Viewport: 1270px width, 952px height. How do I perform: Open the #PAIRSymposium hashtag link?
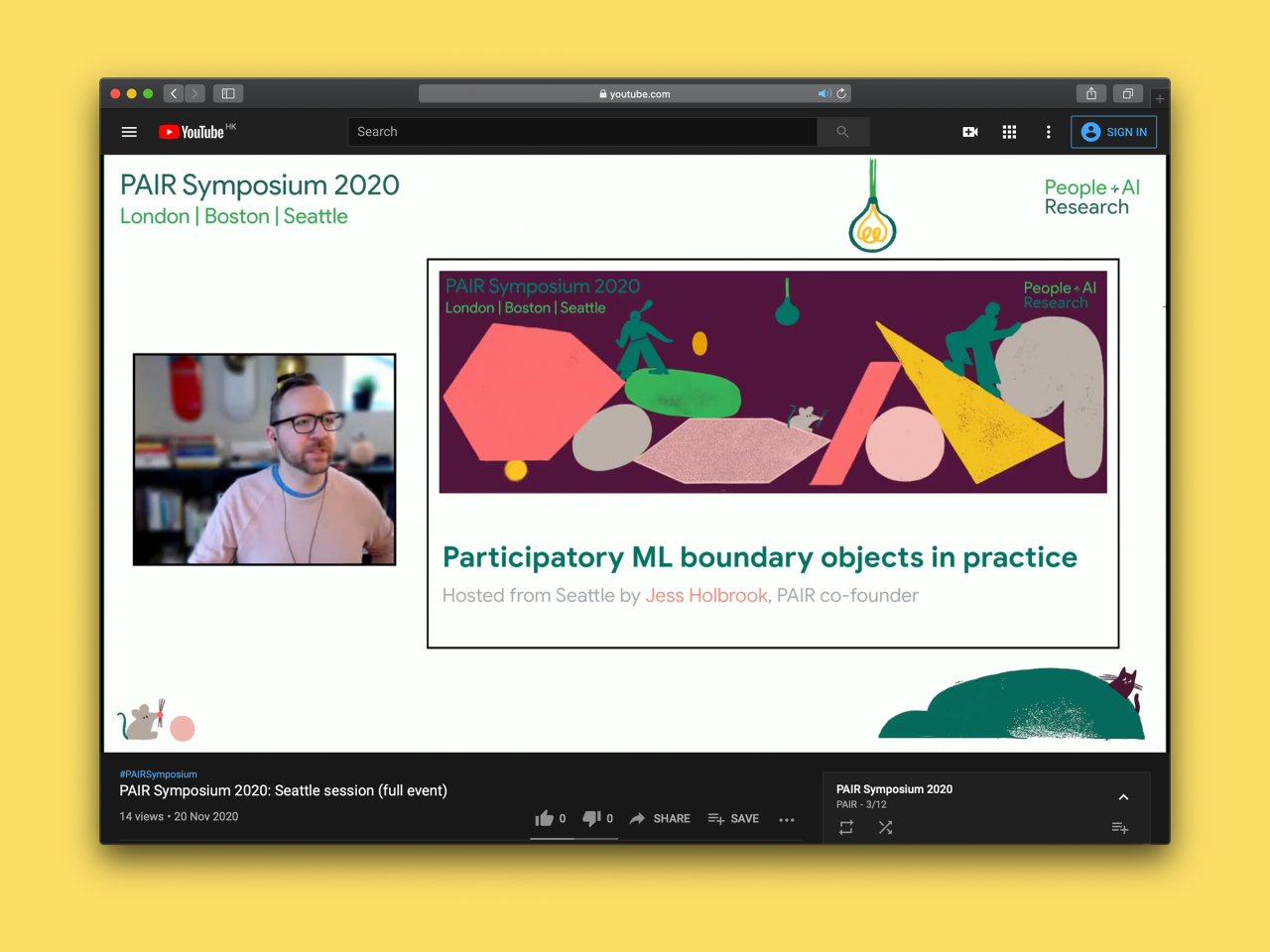point(159,774)
